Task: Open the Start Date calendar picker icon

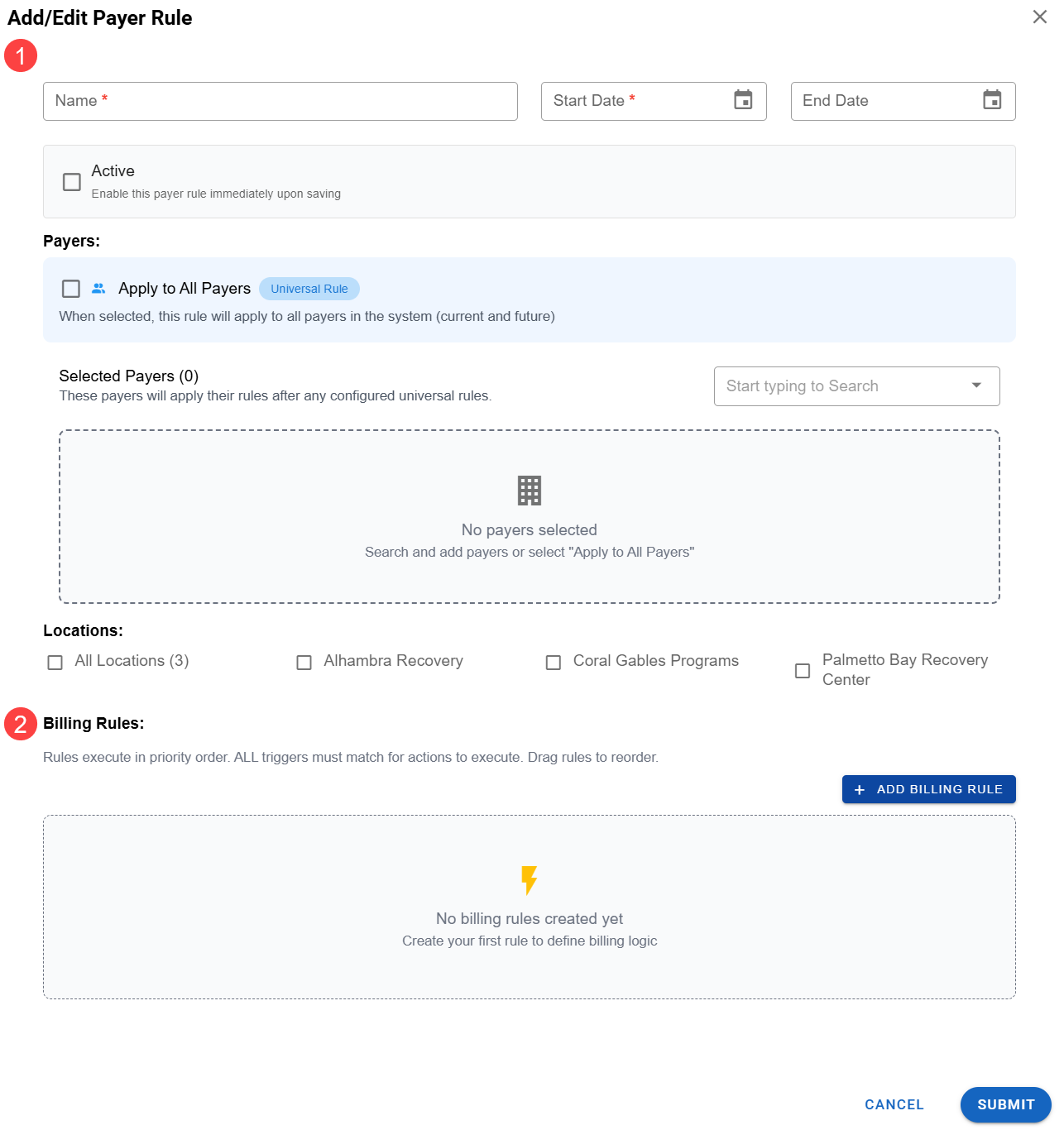Action: pyautogui.click(x=743, y=100)
